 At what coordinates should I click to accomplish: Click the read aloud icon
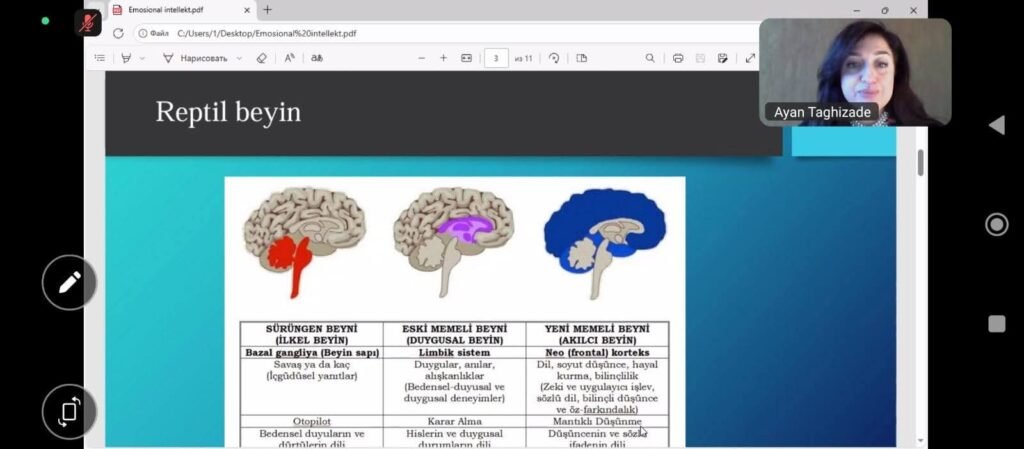click(289, 58)
